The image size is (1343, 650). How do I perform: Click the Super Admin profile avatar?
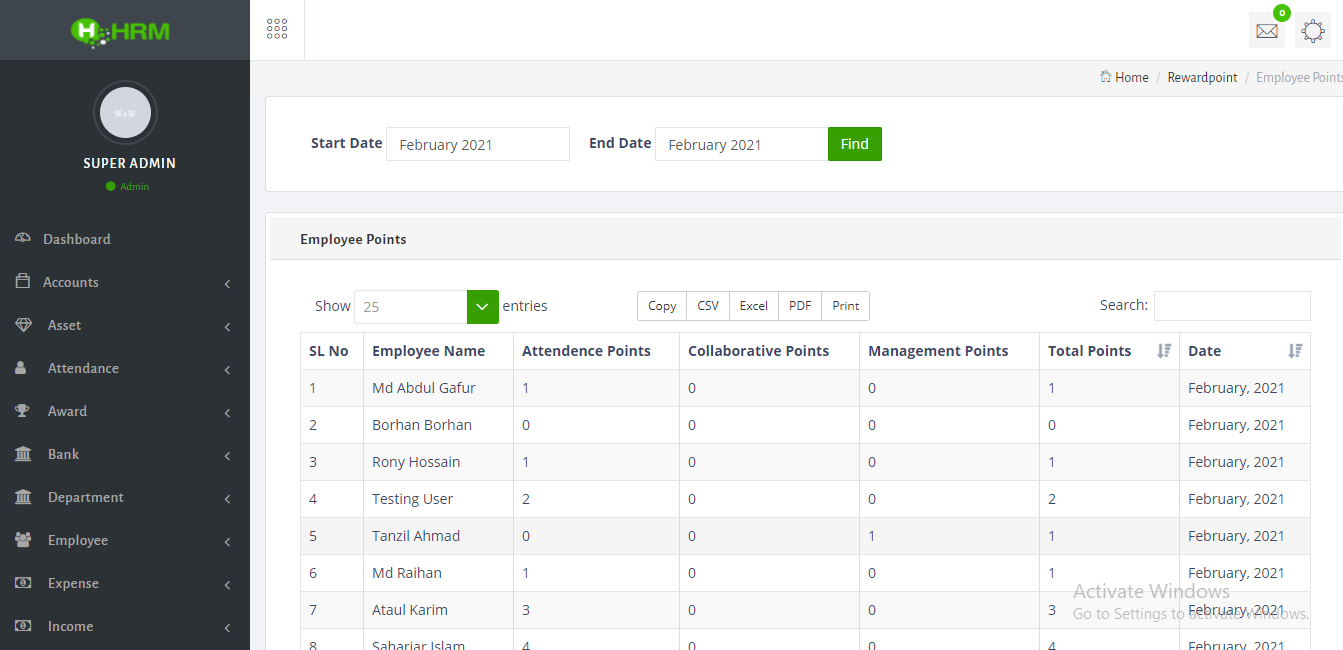click(125, 113)
